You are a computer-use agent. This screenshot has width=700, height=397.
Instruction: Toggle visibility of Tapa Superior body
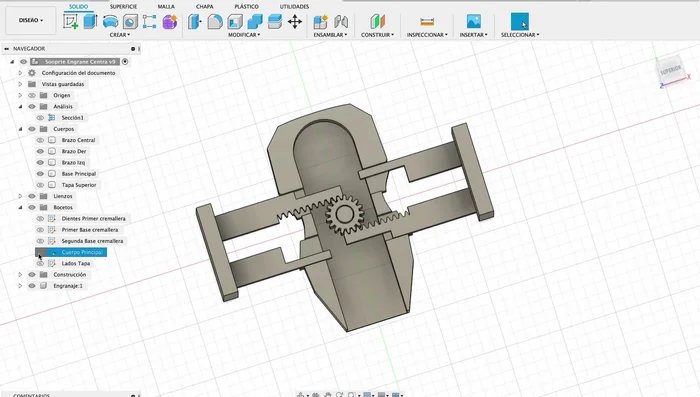(40, 185)
